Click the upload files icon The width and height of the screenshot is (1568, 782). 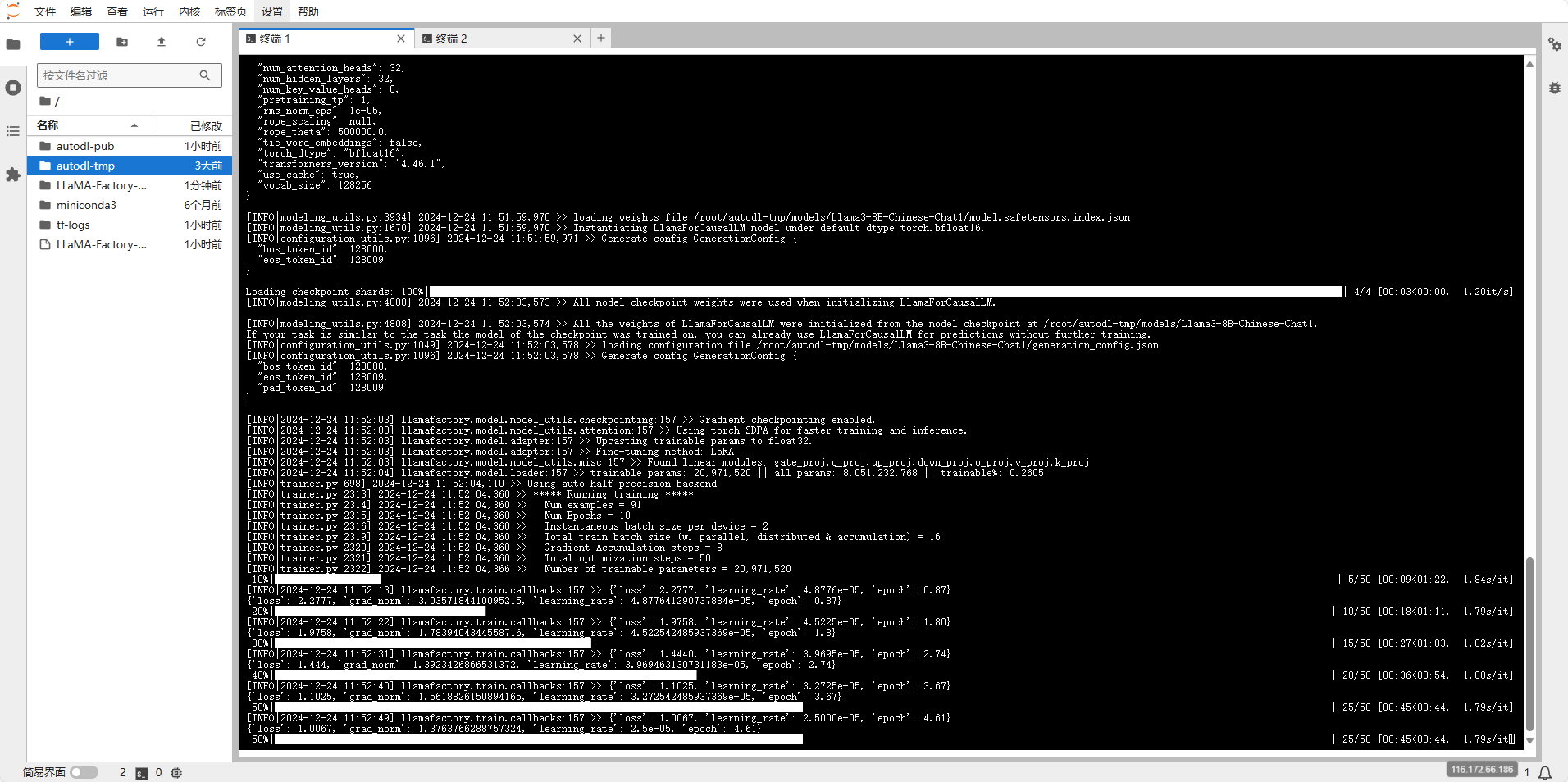[162, 42]
